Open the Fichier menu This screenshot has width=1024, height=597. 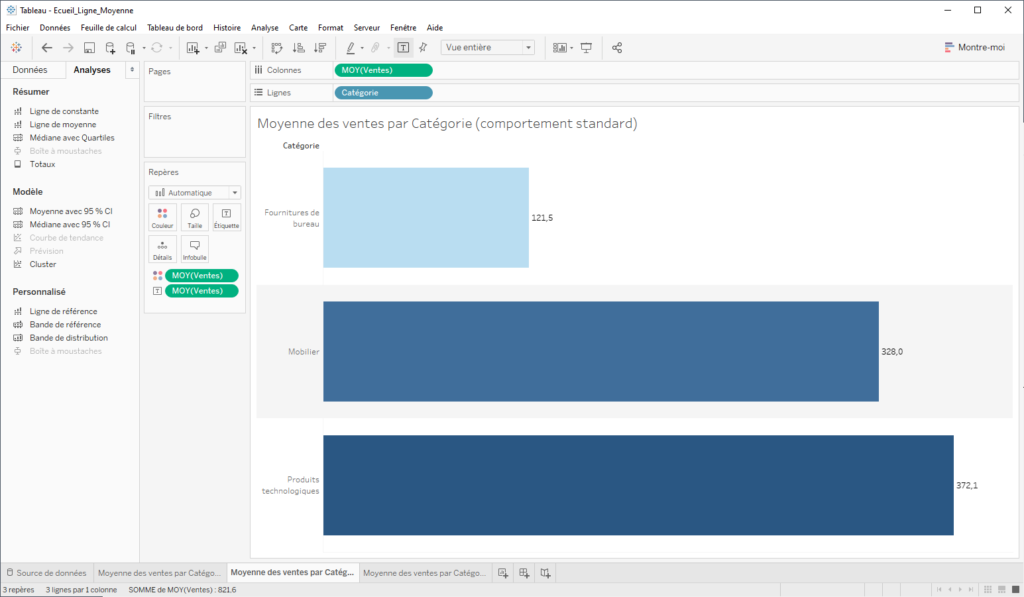[x=18, y=27]
